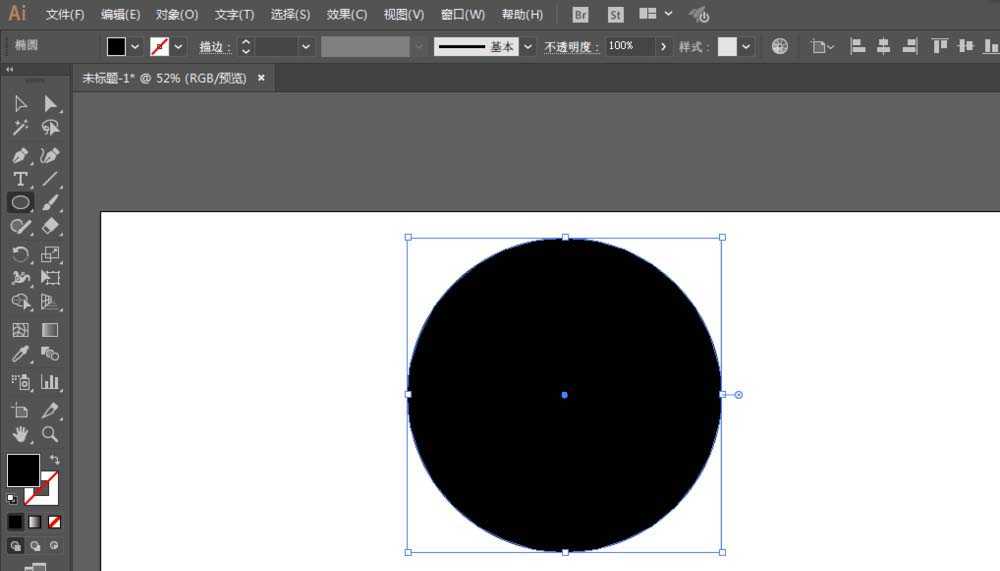Select the Magic Wand tool
1000x571 pixels.
pos(20,128)
